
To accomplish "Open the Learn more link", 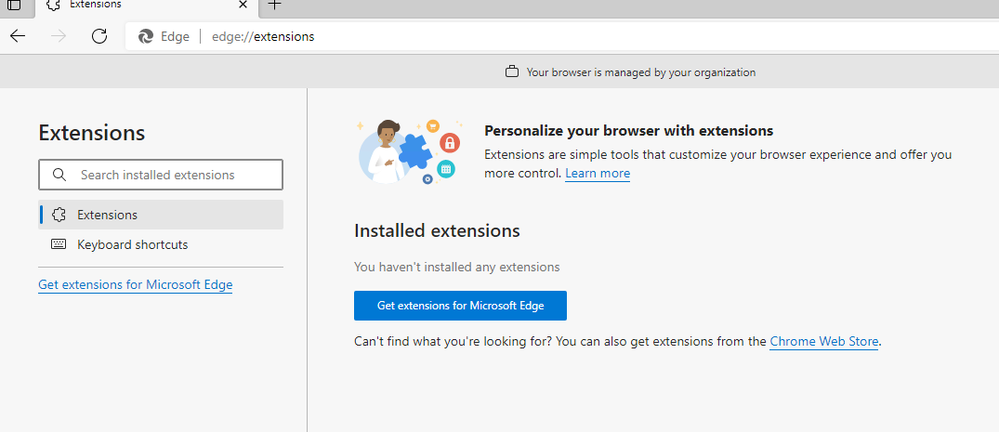I will [597, 173].
